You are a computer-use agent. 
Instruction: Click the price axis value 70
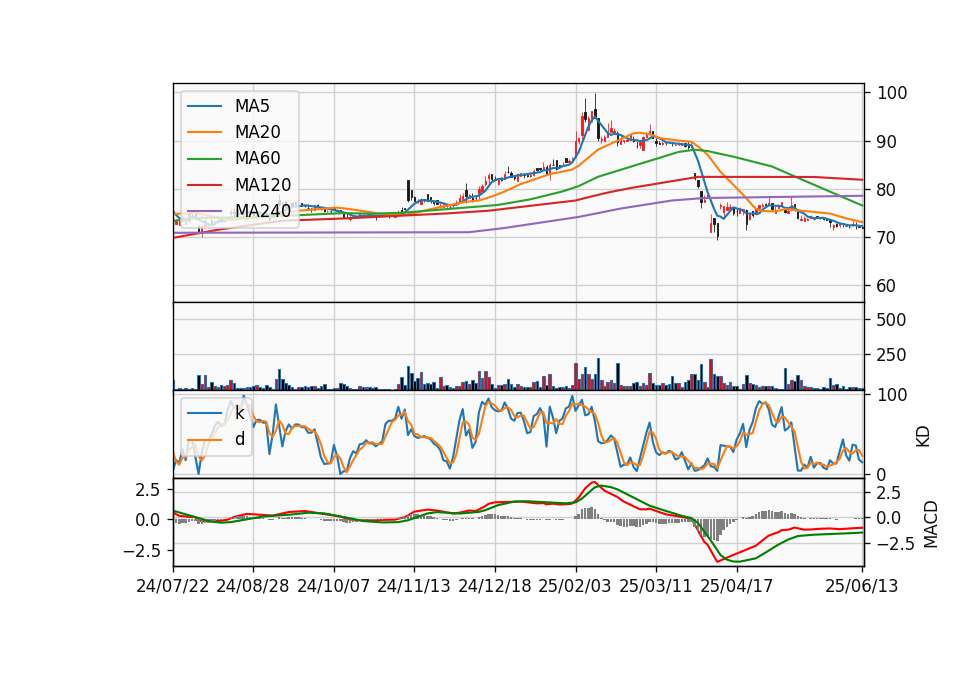[x=887, y=238]
